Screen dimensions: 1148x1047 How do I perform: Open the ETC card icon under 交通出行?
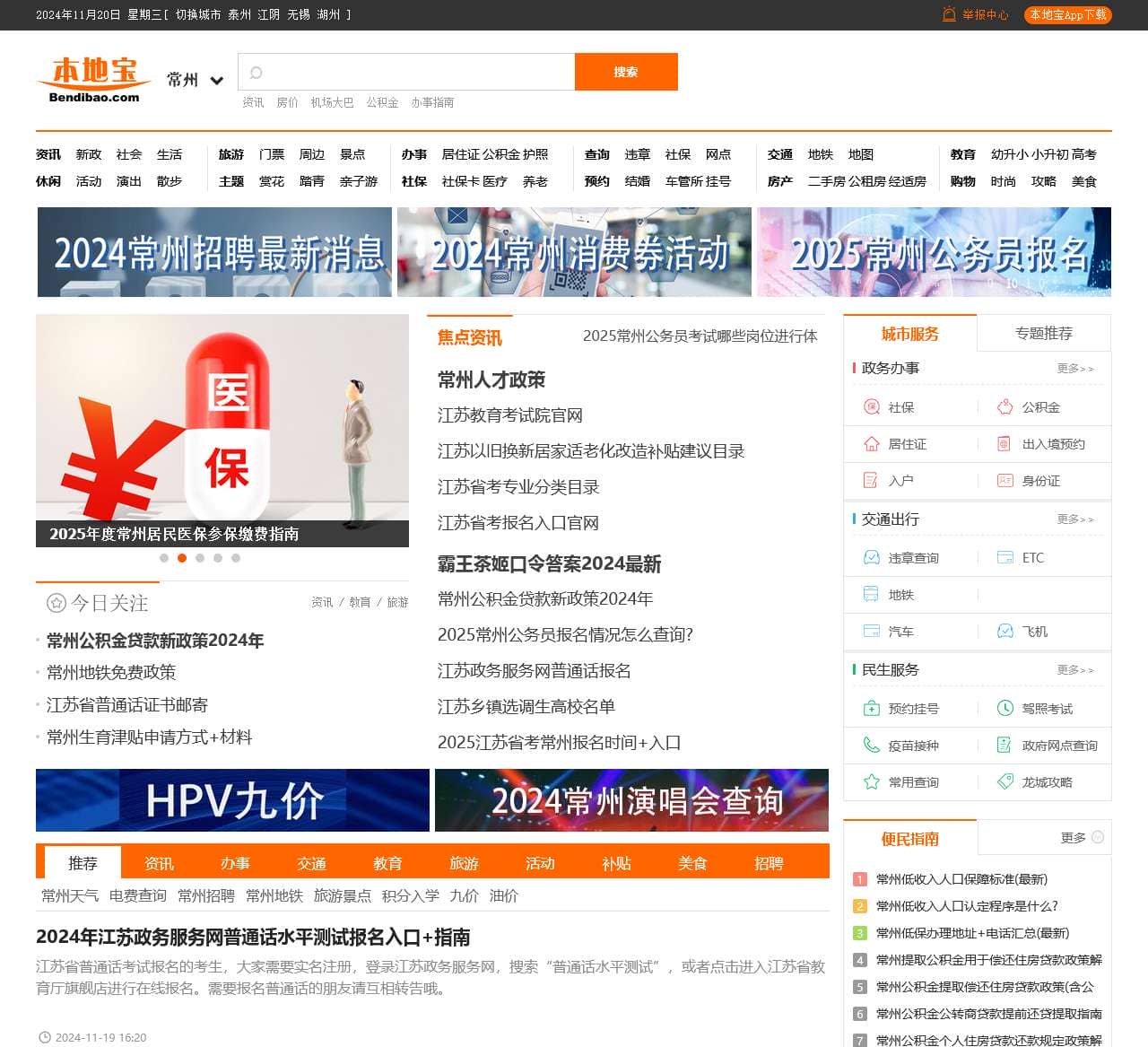[1004, 557]
